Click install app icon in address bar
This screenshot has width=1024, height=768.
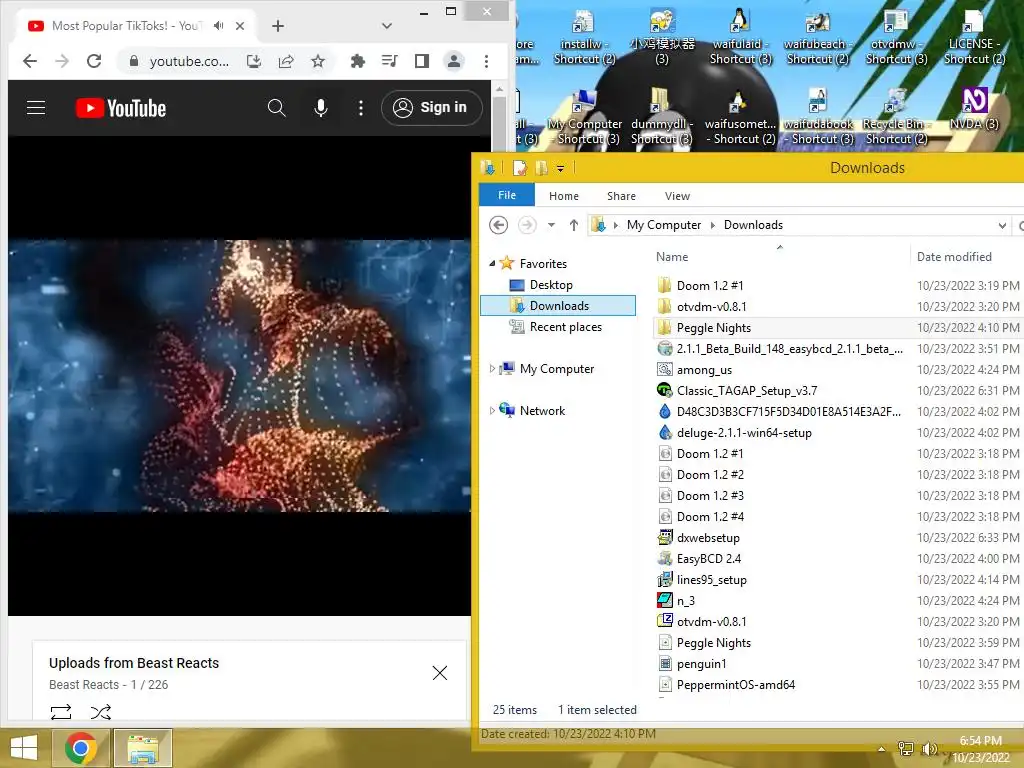(x=254, y=61)
